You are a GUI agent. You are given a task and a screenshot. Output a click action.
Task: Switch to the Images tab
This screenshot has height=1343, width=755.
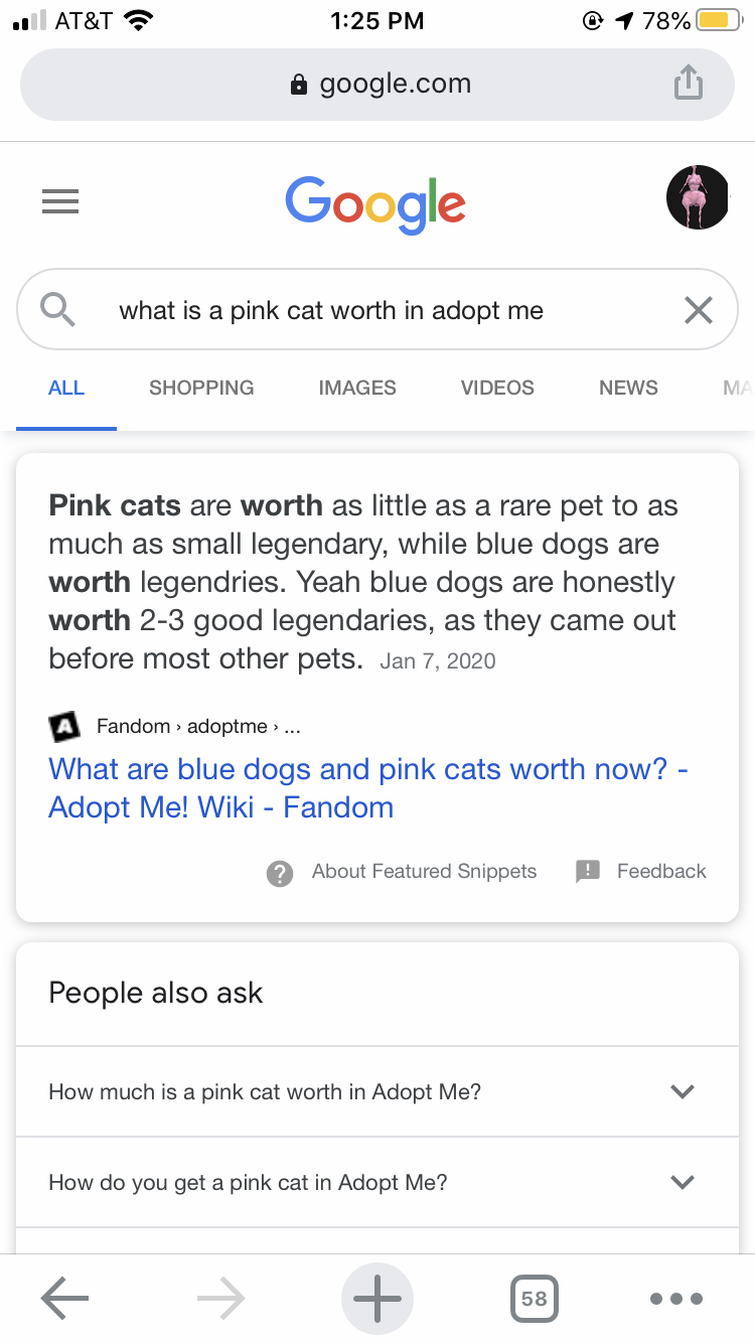point(357,388)
